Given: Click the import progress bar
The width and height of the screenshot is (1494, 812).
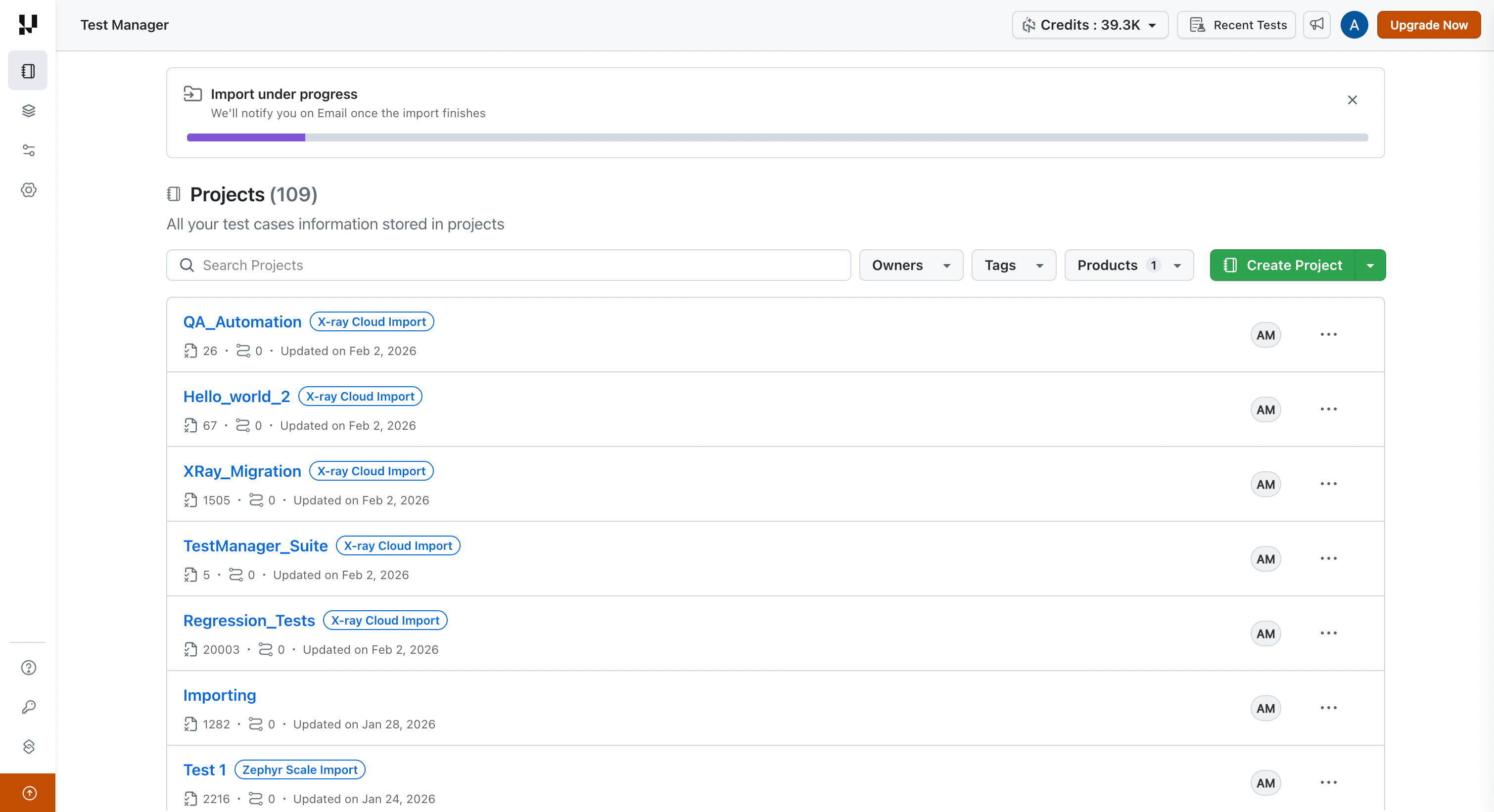Looking at the screenshot, I should [x=777, y=137].
